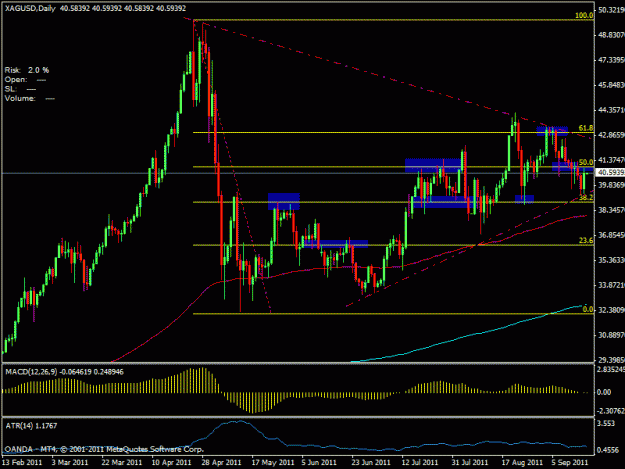Click the 'SL: ----' info line
This screenshot has width=625, height=469.
[x=20, y=89]
